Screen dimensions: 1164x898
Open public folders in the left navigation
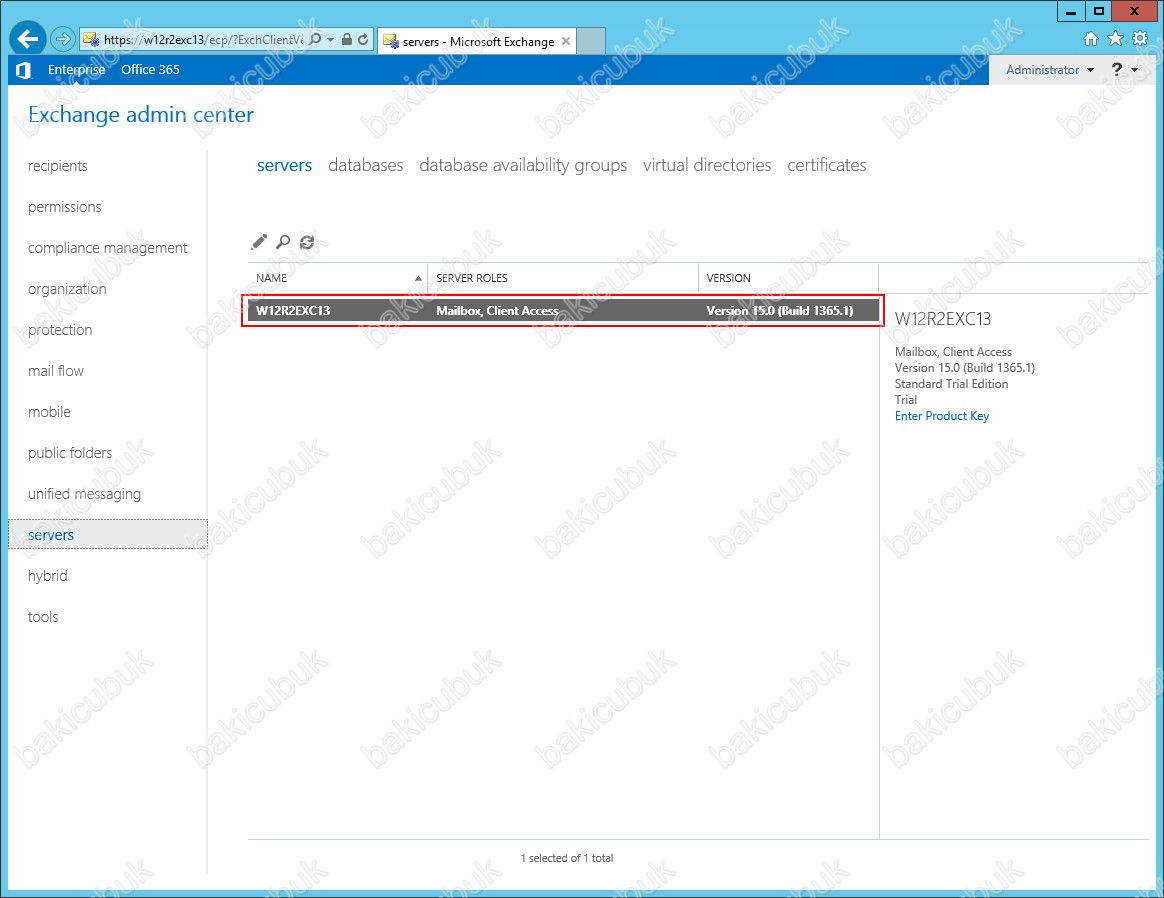coord(70,453)
